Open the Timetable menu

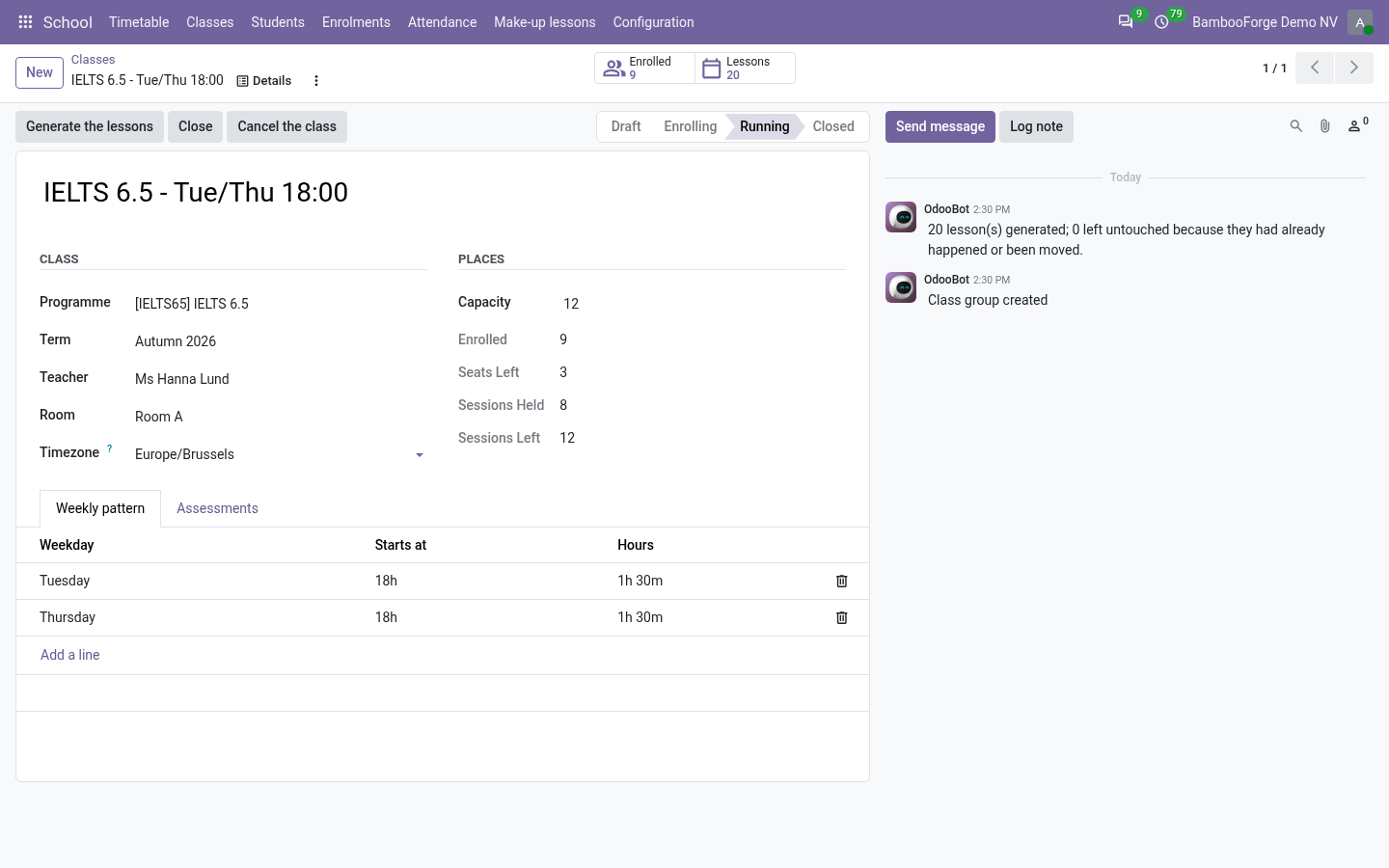[x=139, y=22]
